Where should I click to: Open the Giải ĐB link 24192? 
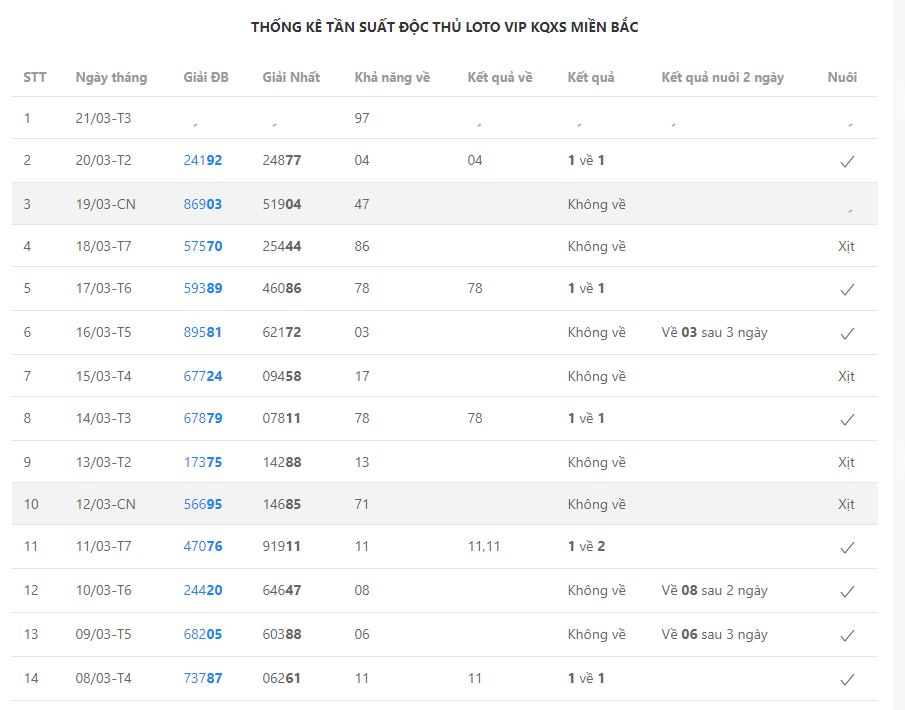[203, 160]
